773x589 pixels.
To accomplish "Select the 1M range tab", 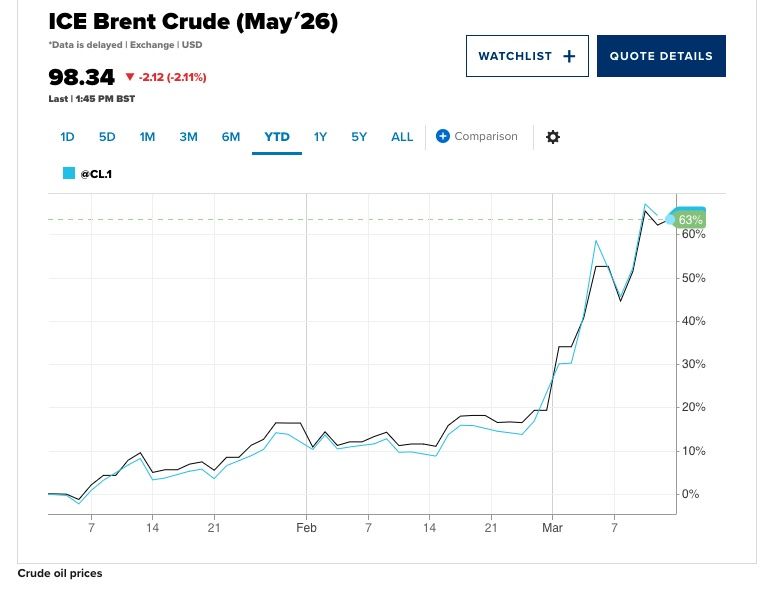I will 147,137.
